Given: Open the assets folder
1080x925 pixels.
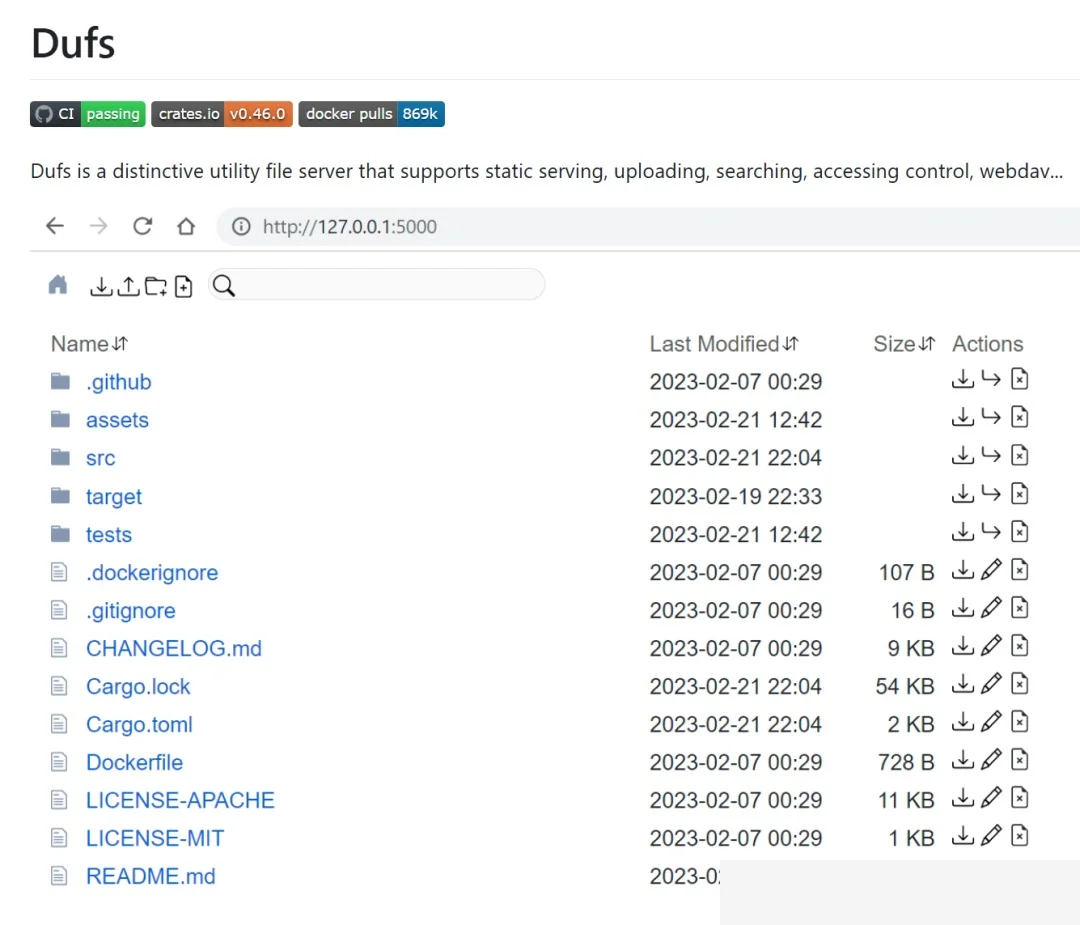Looking at the screenshot, I should coord(117,419).
